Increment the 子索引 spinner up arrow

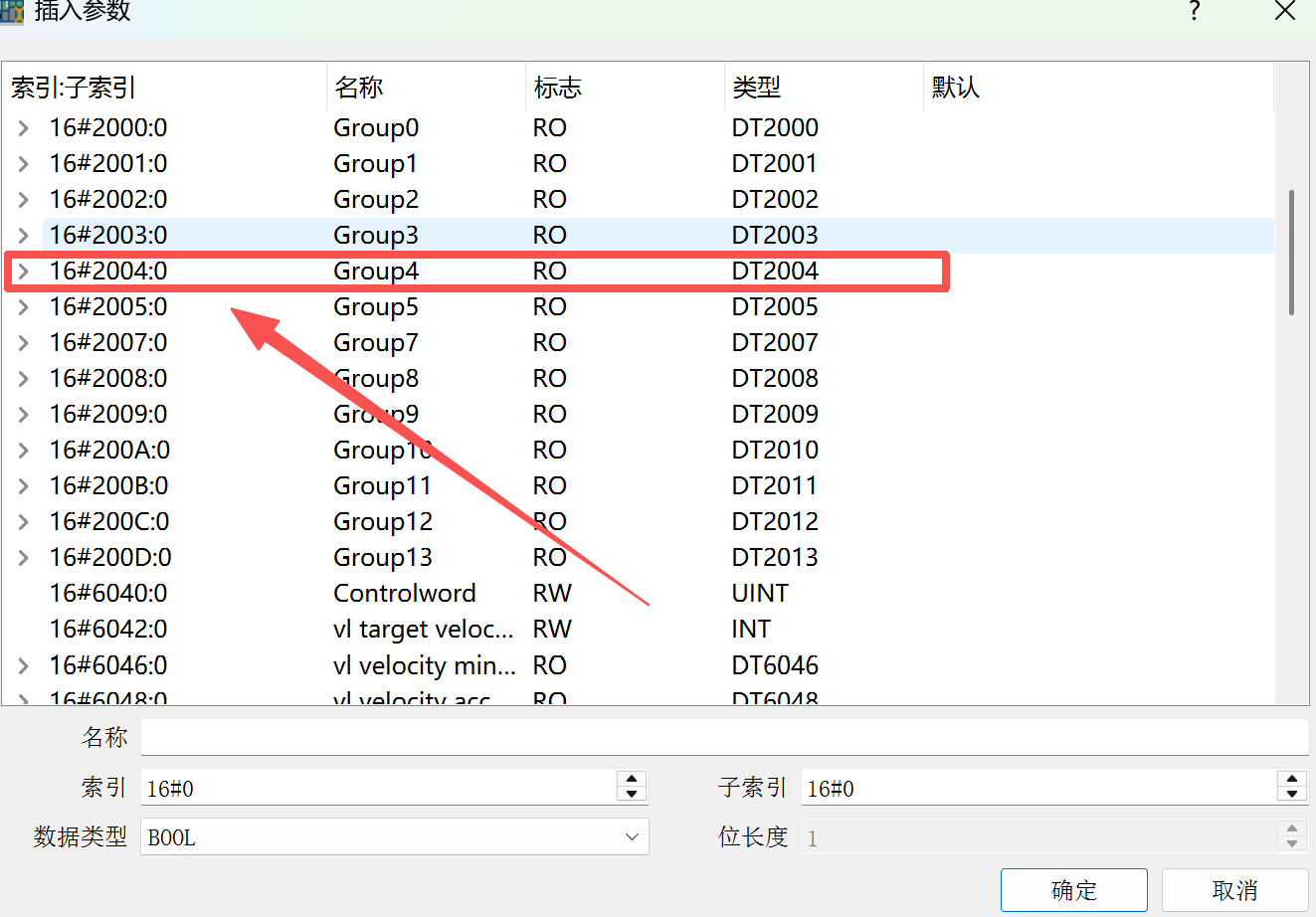[1291, 779]
